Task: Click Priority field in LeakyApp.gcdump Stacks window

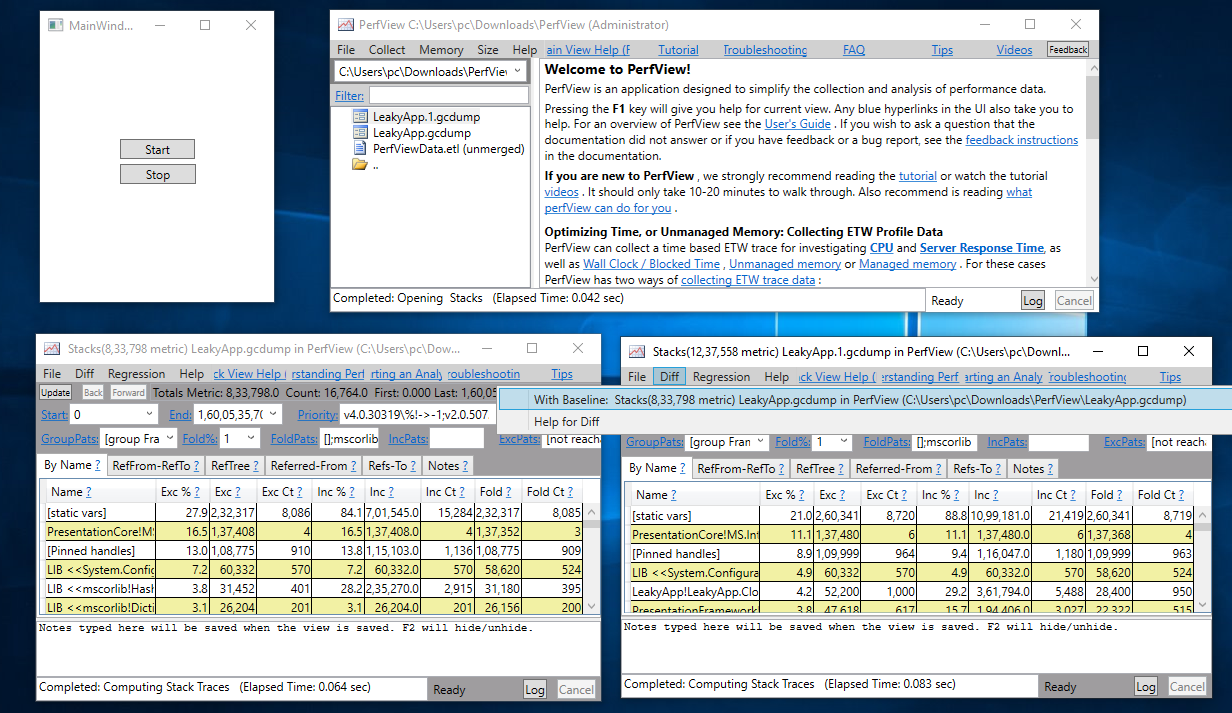Action: click(x=418, y=414)
